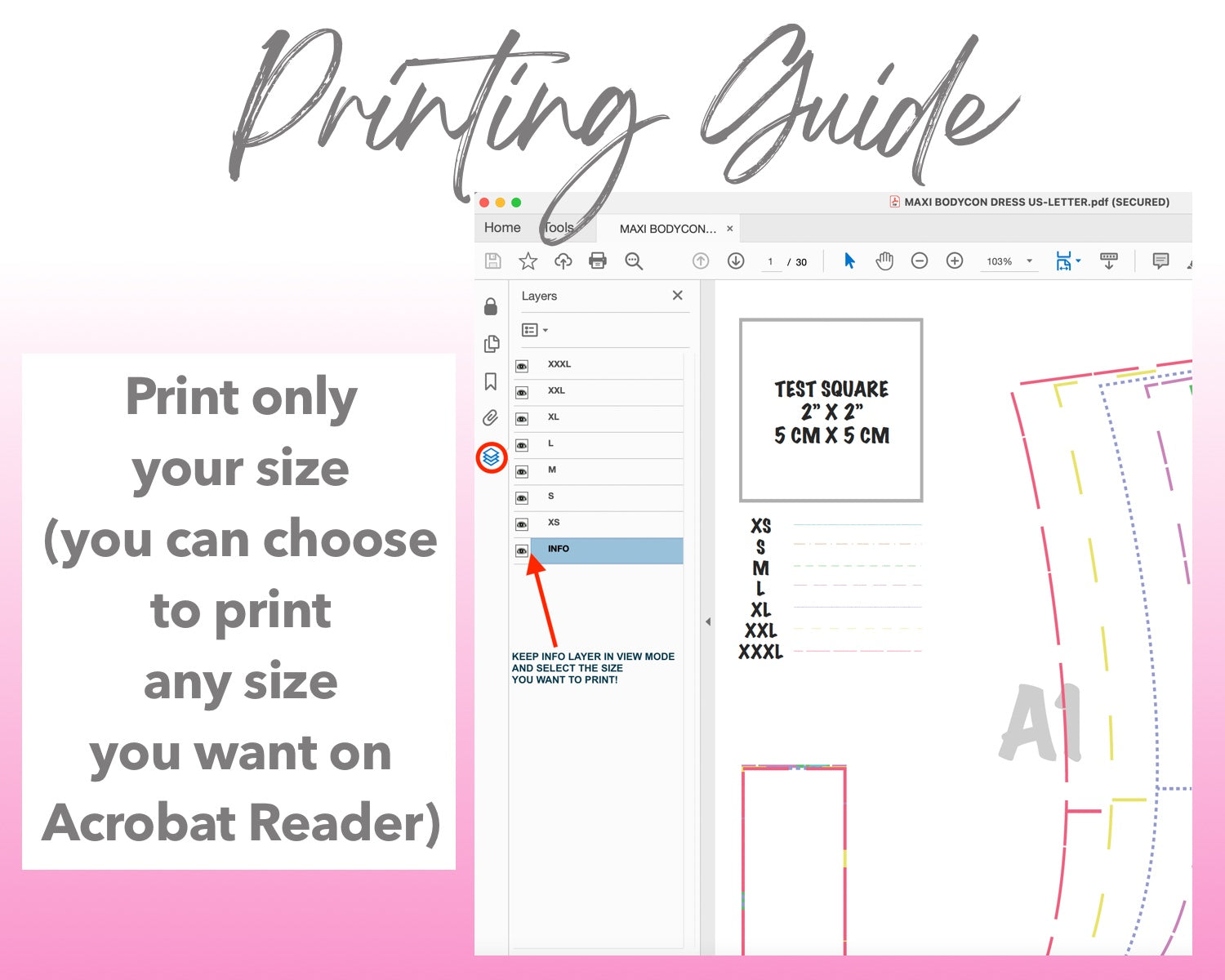Select the MAXI BODYCON document tab

[667, 229]
